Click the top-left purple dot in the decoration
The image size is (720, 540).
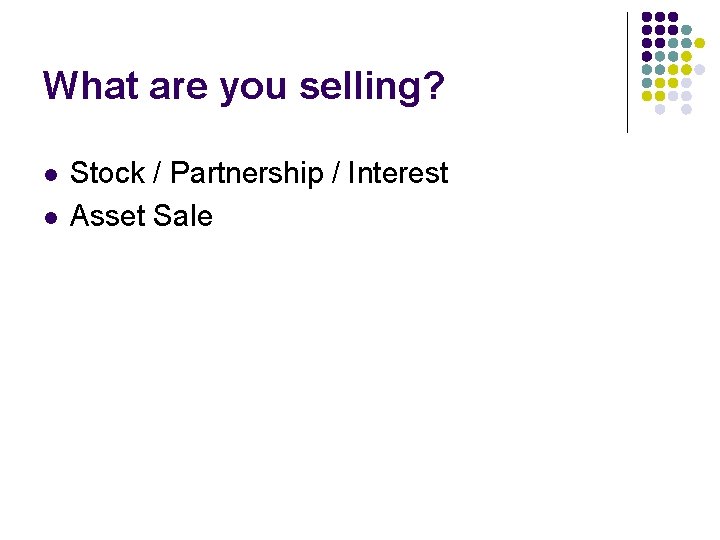tap(647, 17)
